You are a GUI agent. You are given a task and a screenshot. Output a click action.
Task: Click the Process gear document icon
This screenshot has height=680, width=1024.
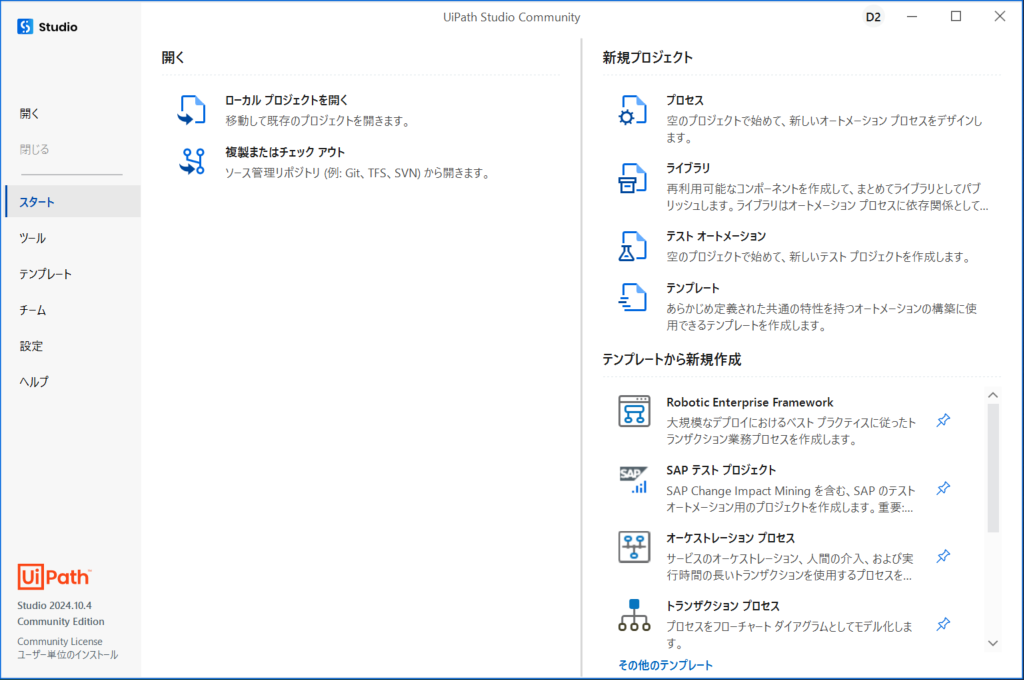coord(632,110)
